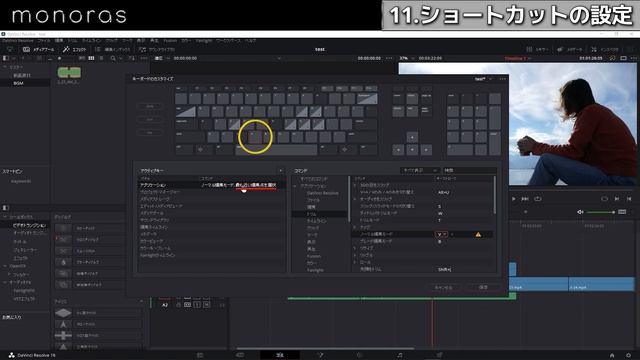Open the Timeline 1 name dropdown

pos(517,58)
